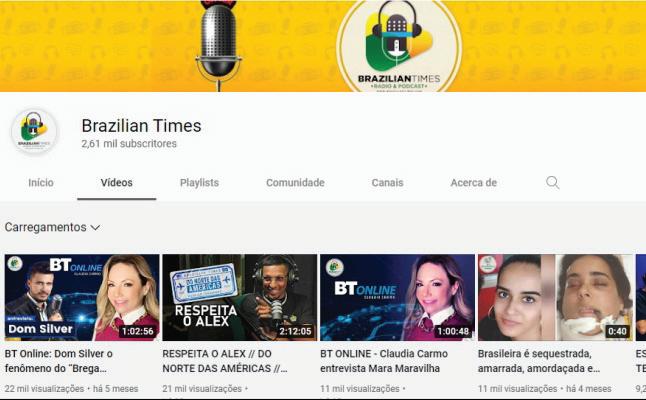Expand the Carregamentos sort dropdown
This screenshot has height=400, width=646.
pos(52,227)
